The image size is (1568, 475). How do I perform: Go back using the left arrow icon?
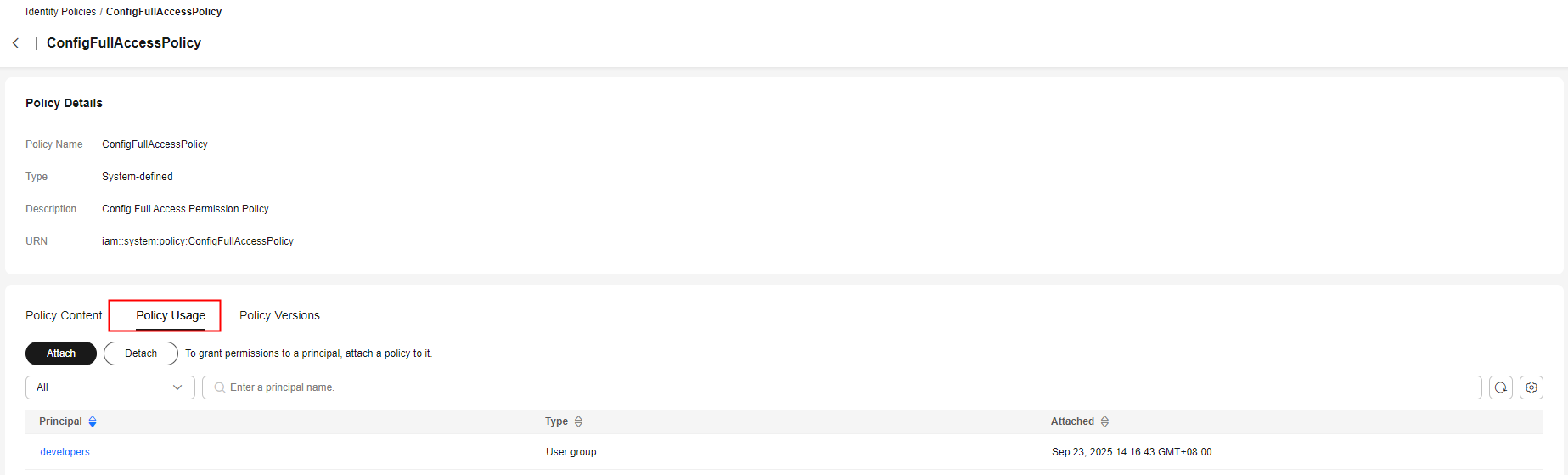click(16, 43)
